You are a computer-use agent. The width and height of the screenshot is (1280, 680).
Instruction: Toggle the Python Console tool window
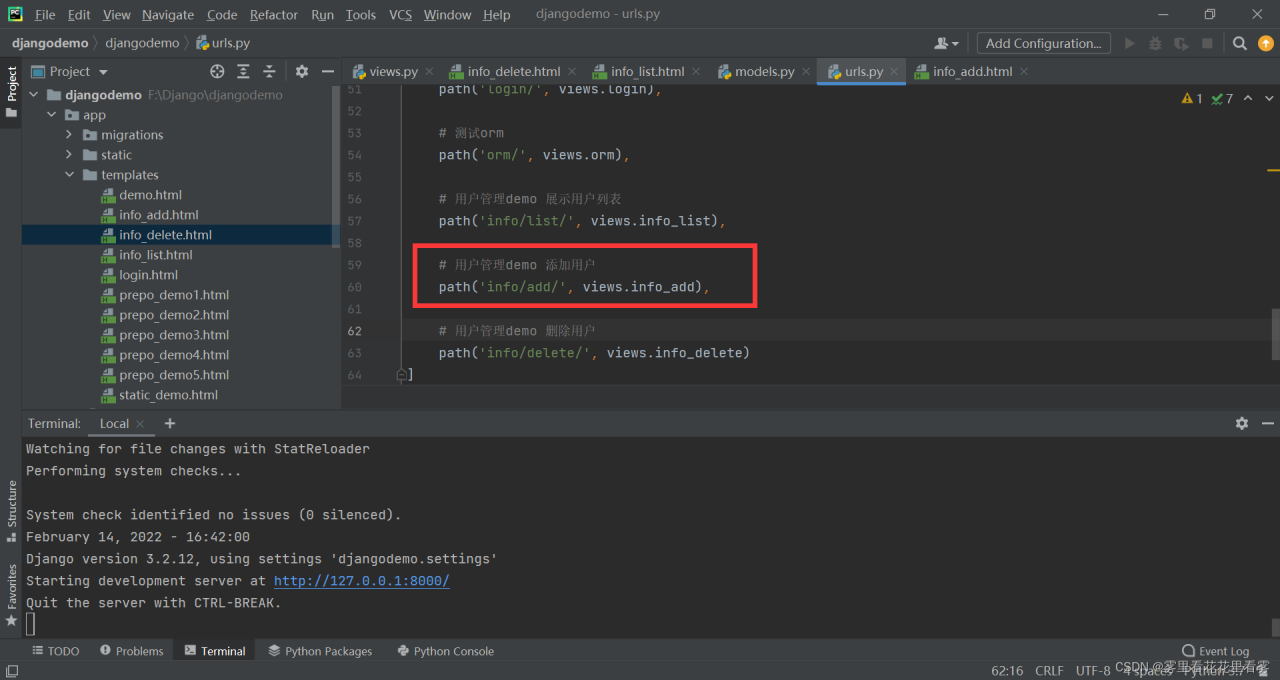445,651
